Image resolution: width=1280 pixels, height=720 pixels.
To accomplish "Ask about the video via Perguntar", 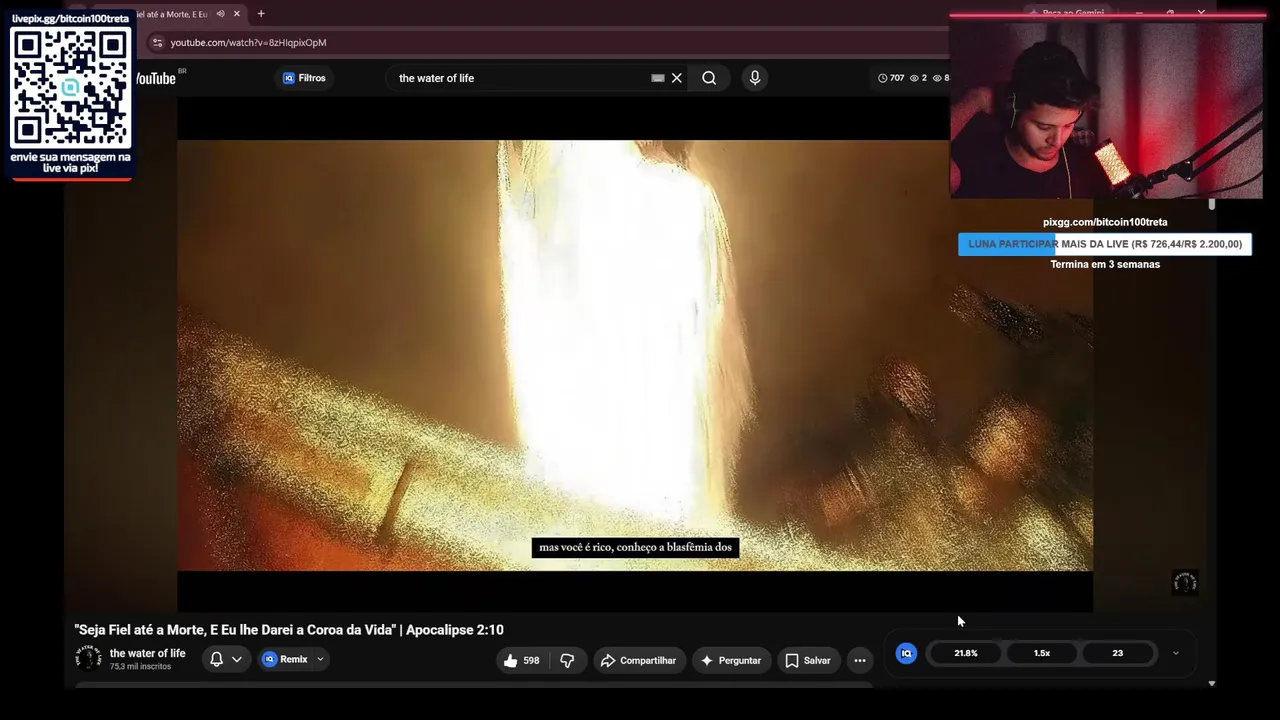I will tap(731, 660).
